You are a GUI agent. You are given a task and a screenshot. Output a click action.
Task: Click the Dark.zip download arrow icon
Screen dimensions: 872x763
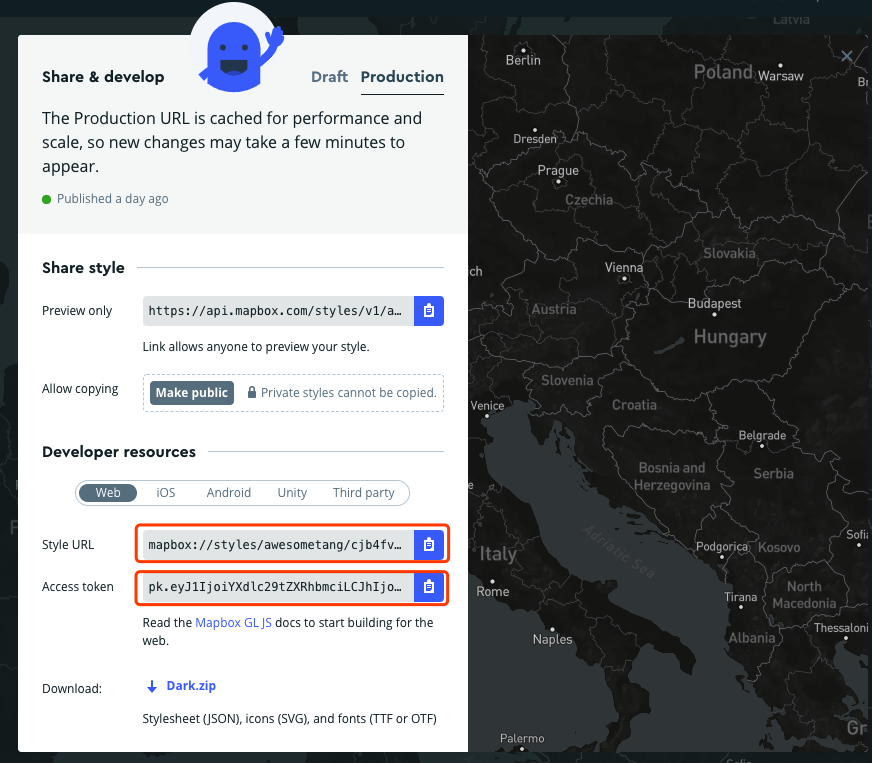pos(151,687)
